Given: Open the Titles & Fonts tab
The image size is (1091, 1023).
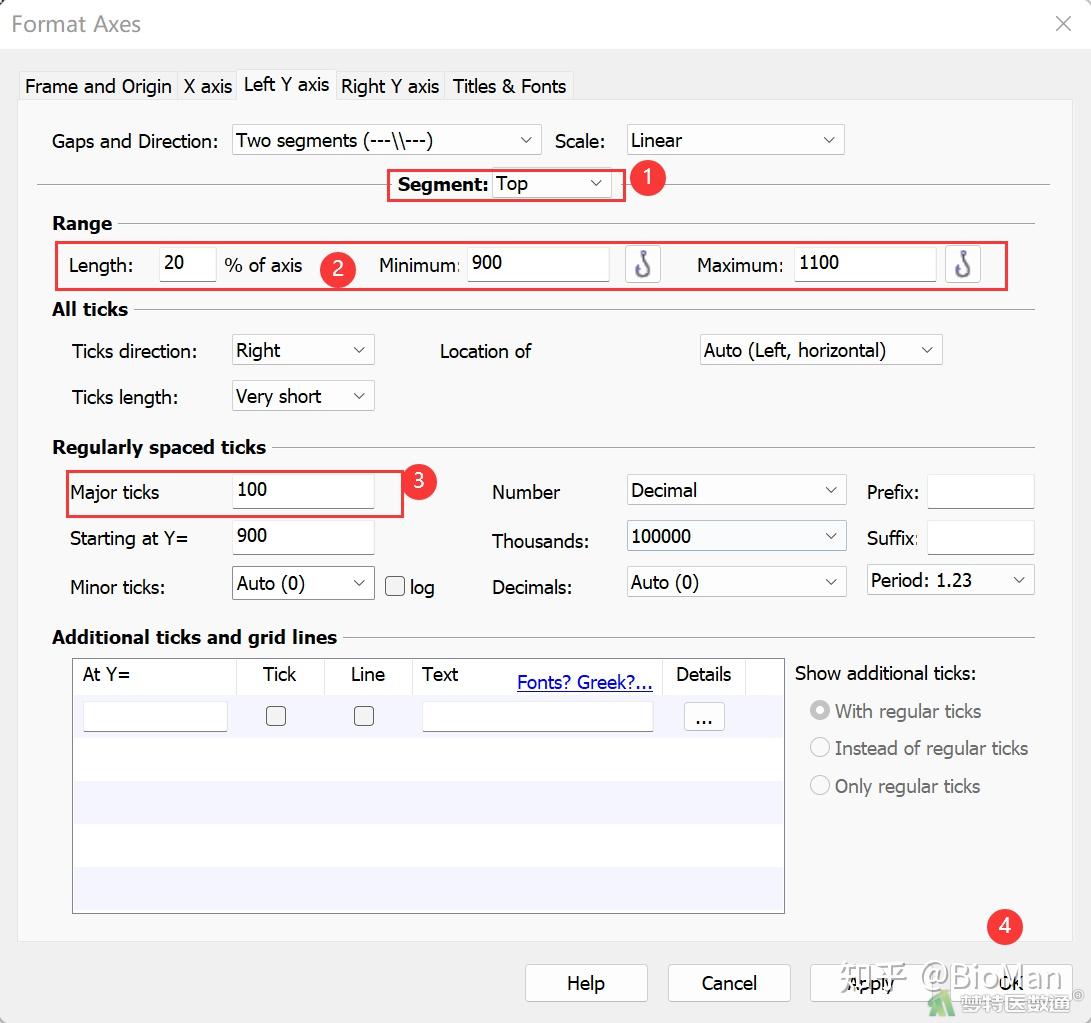Looking at the screenshot, I should (x=509, y=86).
